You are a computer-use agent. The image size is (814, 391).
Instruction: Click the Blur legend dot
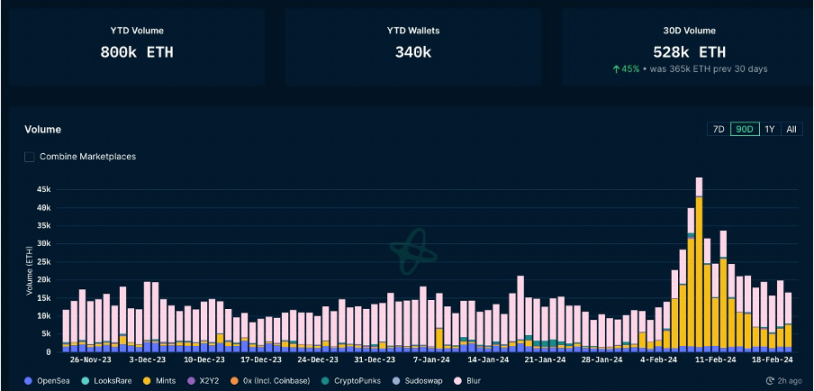coord(458,381)
